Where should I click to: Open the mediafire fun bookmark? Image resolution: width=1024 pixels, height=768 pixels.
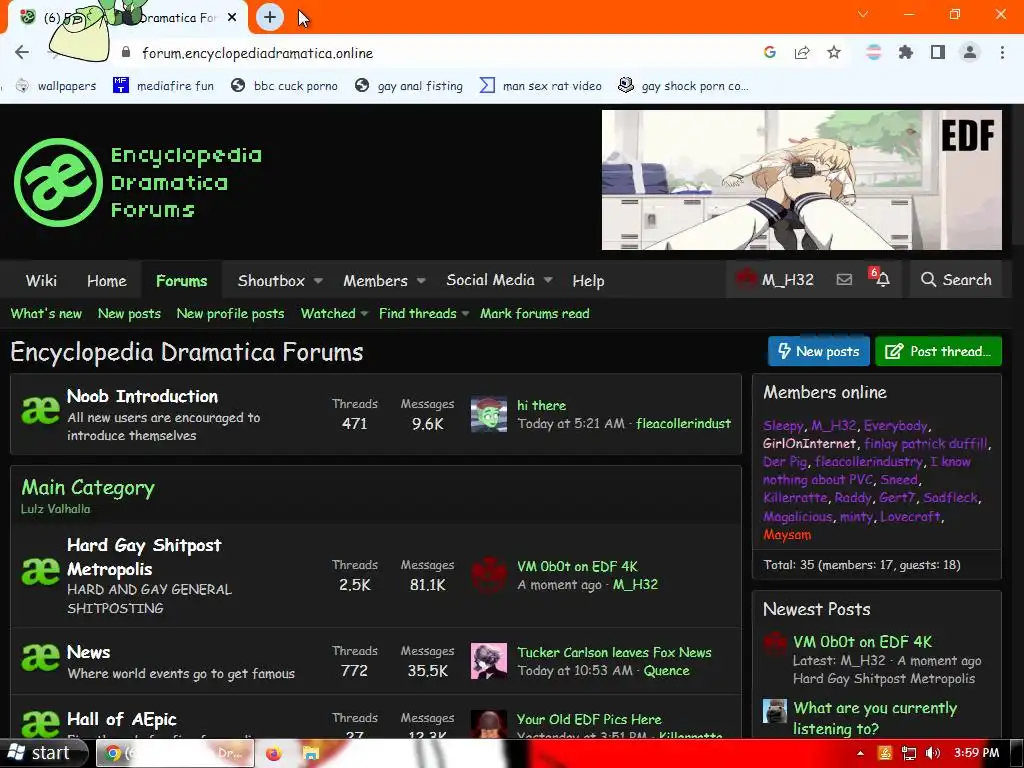point(164,86)
